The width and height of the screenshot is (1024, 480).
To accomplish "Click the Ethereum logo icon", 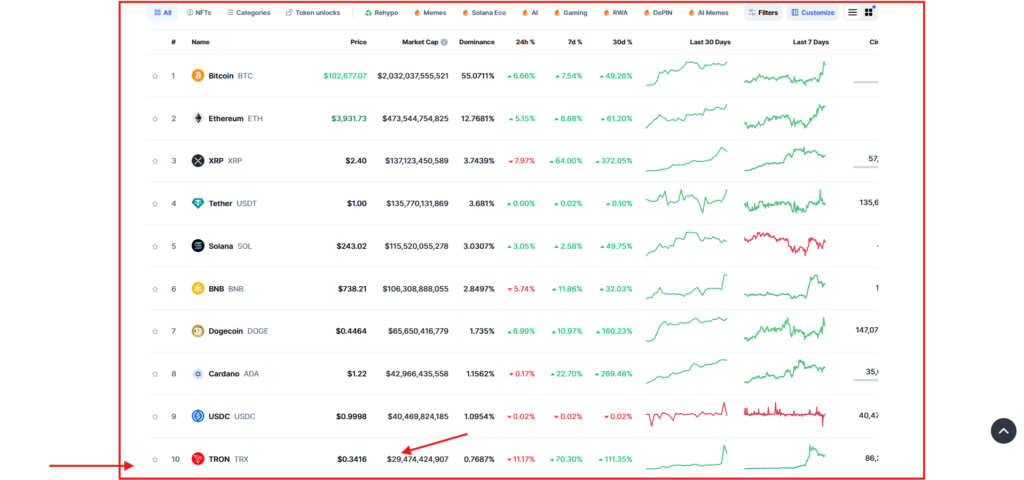I will [x=198, y=118].
